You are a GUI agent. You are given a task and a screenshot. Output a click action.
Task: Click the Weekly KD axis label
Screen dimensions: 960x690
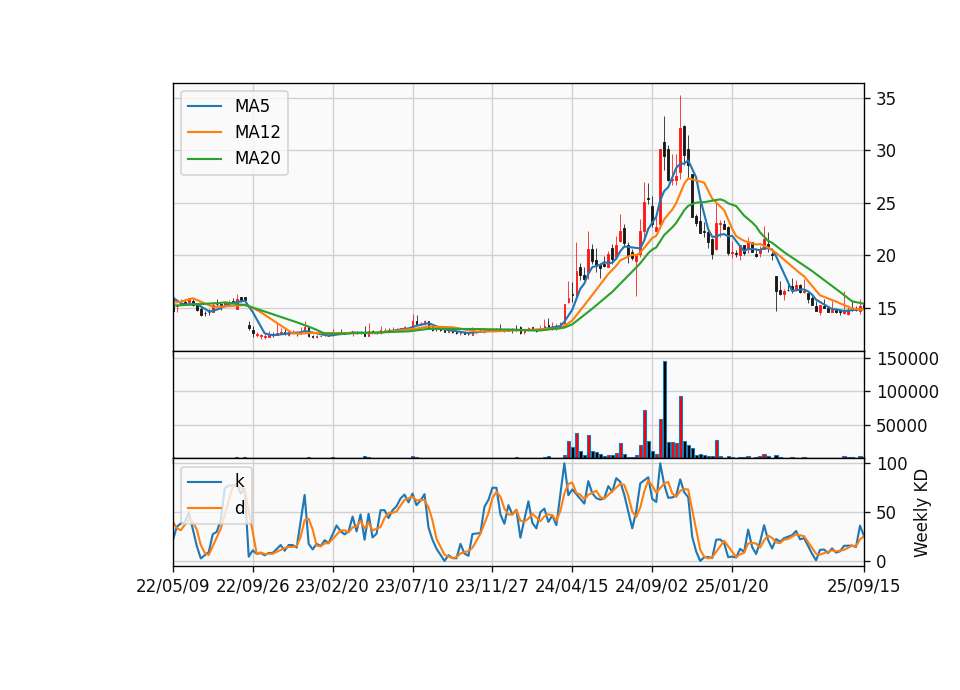[x=921, y=513]
